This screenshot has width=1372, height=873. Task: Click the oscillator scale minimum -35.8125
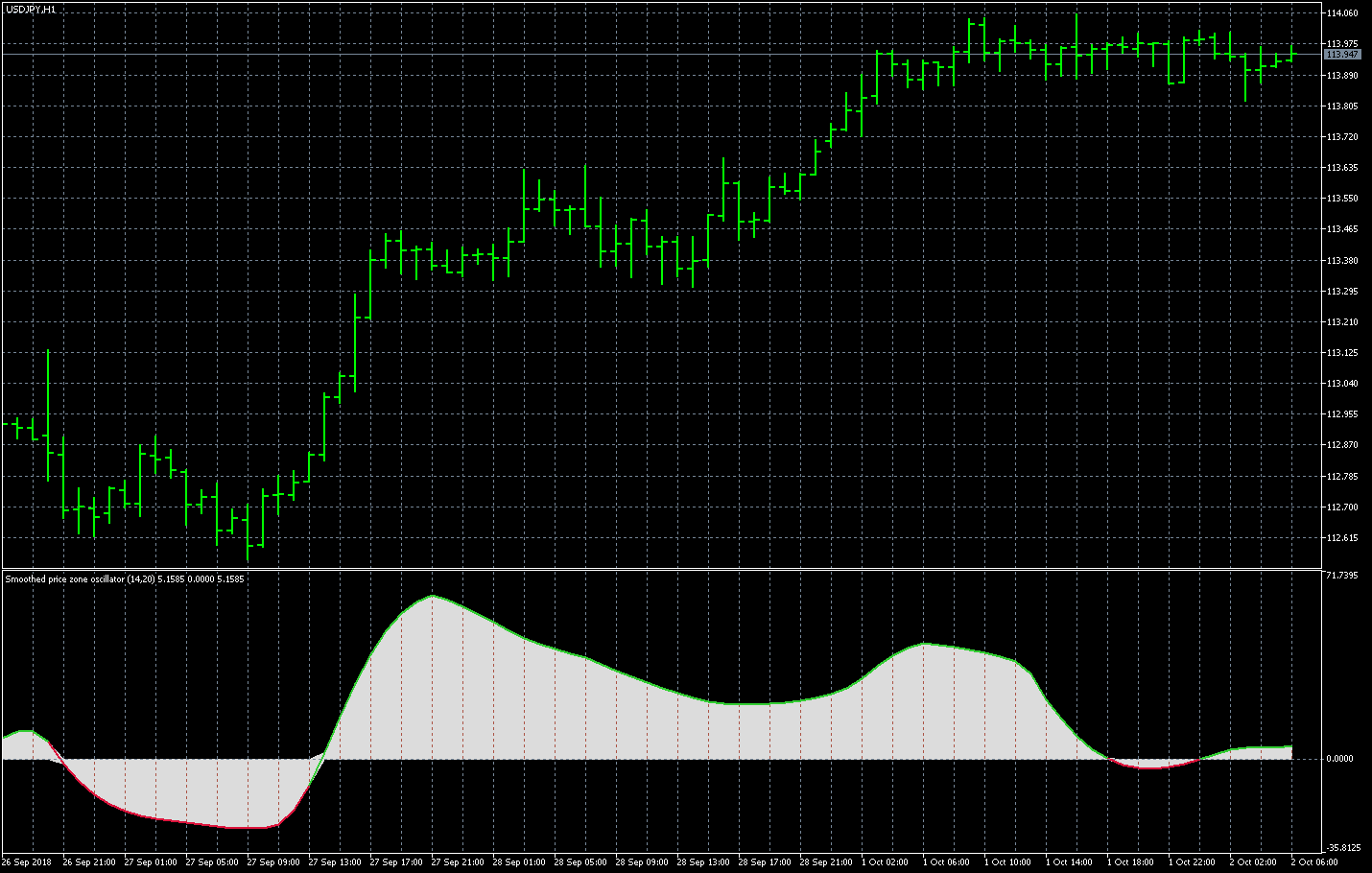1342,848
